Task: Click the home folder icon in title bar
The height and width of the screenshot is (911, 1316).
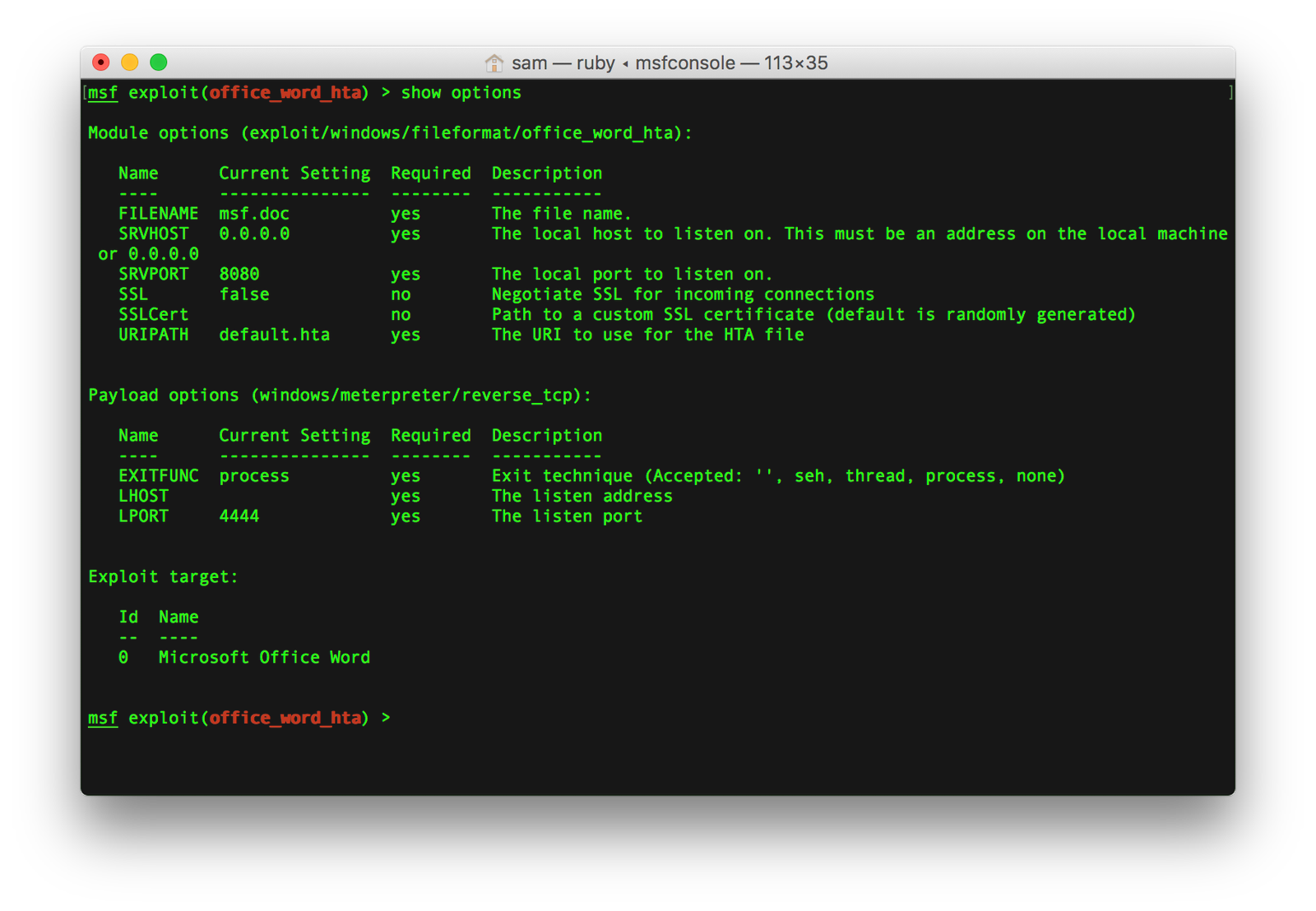Action: [x=493, y=63]
